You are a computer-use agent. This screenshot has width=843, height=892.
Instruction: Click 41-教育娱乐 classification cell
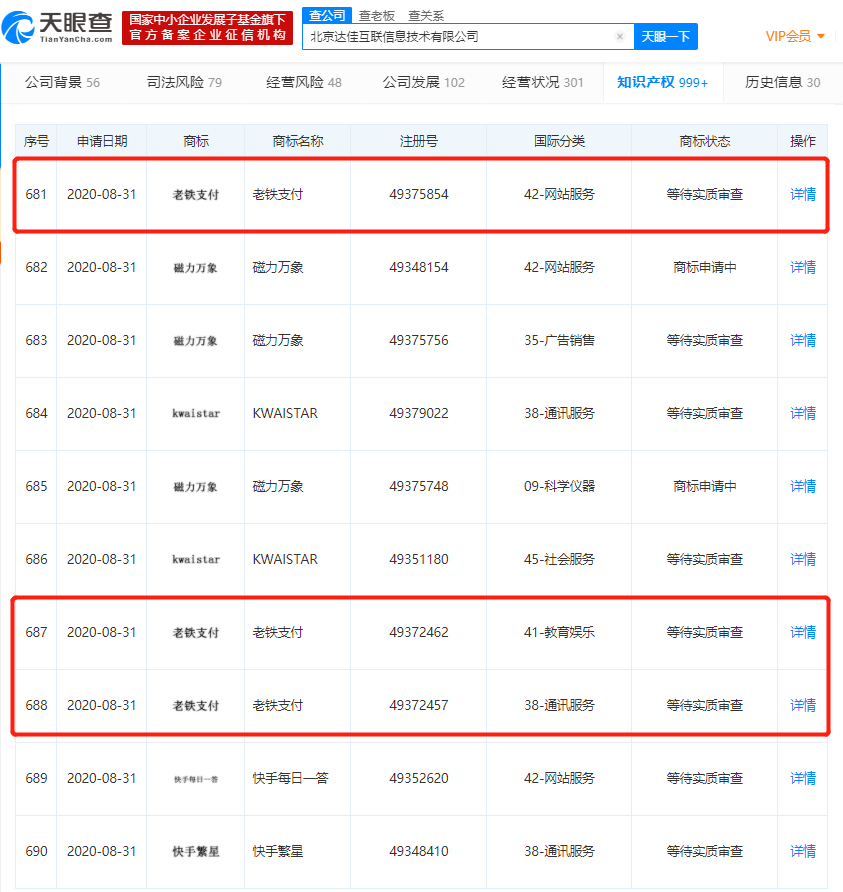click(559, 632)
